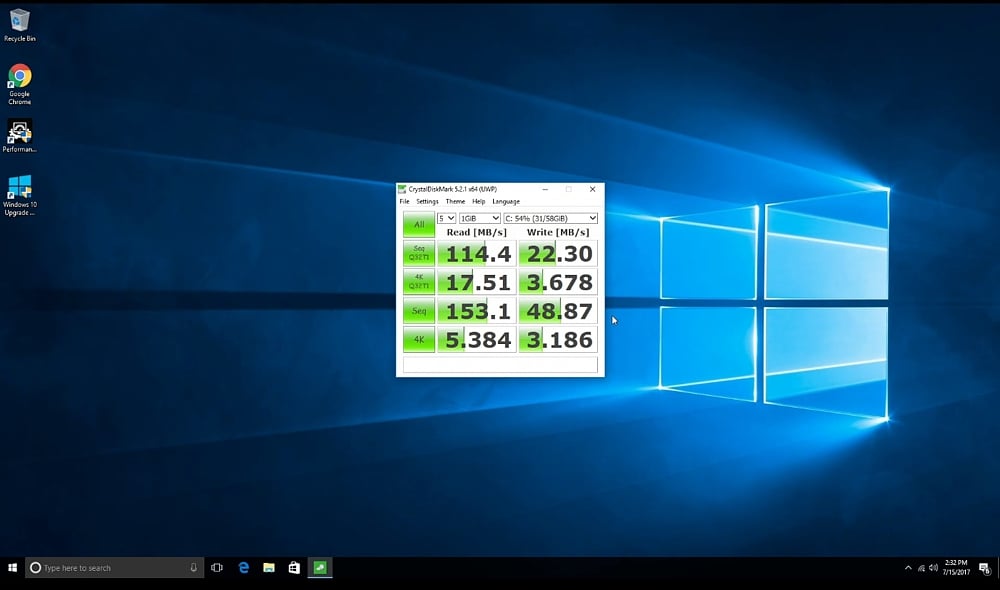Open File Explorer from the taskbar
The width and height of the screenshot is (1000, 590).
(269, 568)
